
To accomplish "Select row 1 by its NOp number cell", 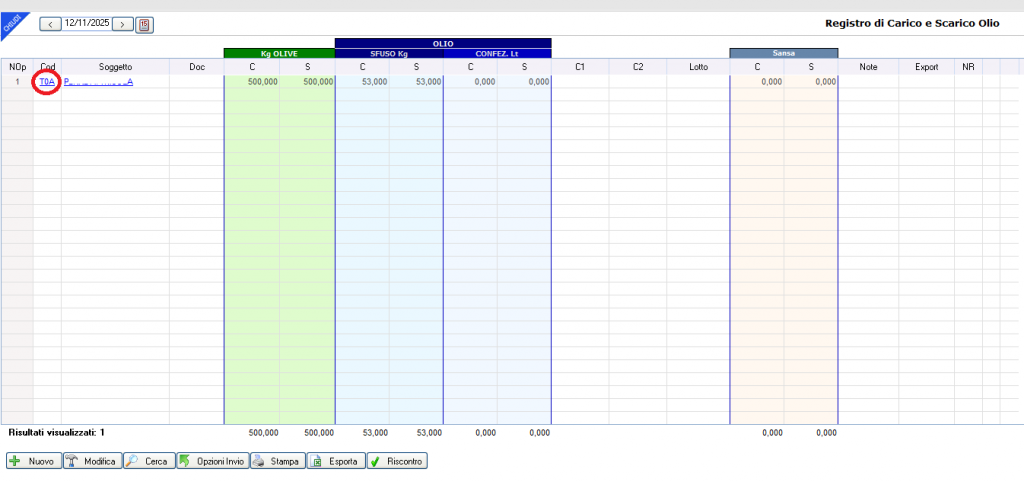I will coord(18,82).
